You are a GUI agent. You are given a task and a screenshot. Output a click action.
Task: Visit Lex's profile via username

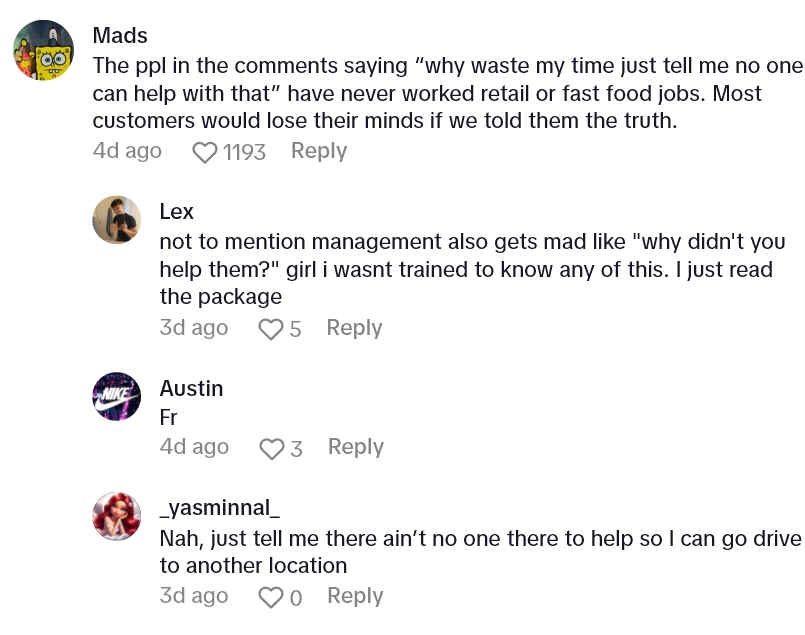[x=177, y=212]
